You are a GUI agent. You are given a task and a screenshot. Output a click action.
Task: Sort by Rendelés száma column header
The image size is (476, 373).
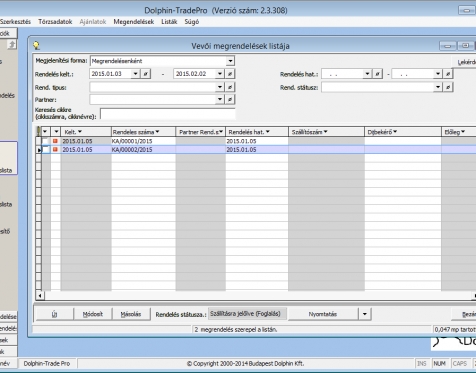click(x=143, y=132)
